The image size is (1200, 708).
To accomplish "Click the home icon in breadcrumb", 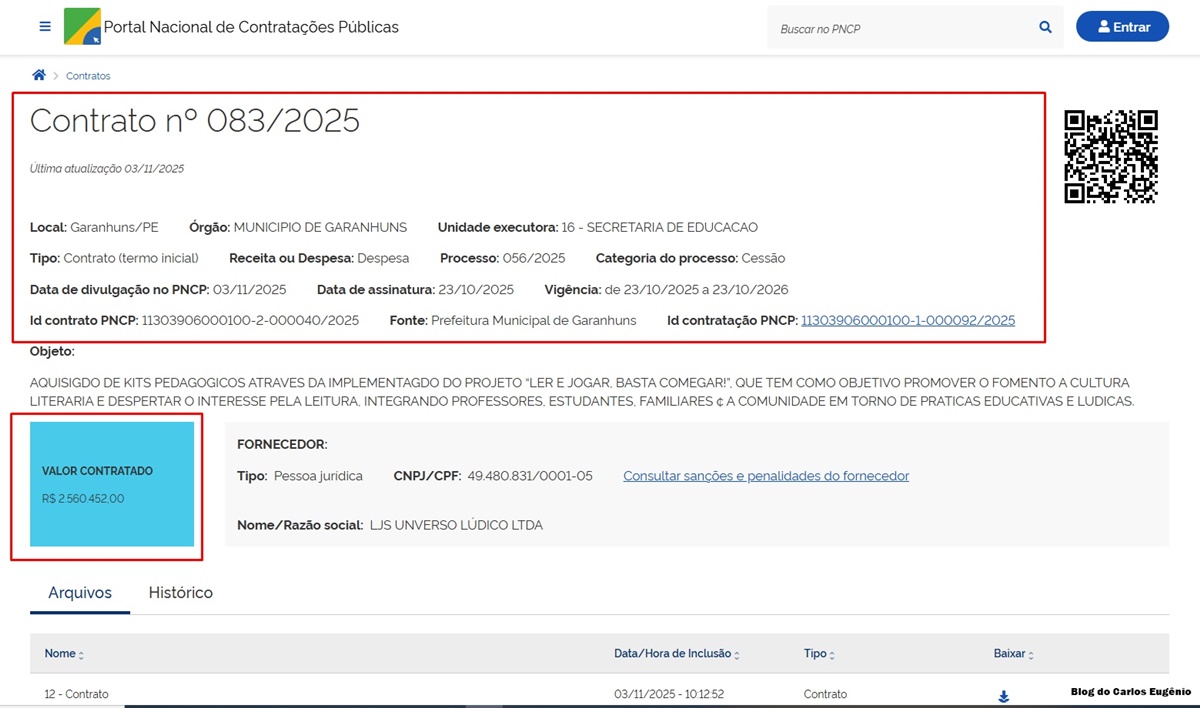I will click(x=39, y=75).
